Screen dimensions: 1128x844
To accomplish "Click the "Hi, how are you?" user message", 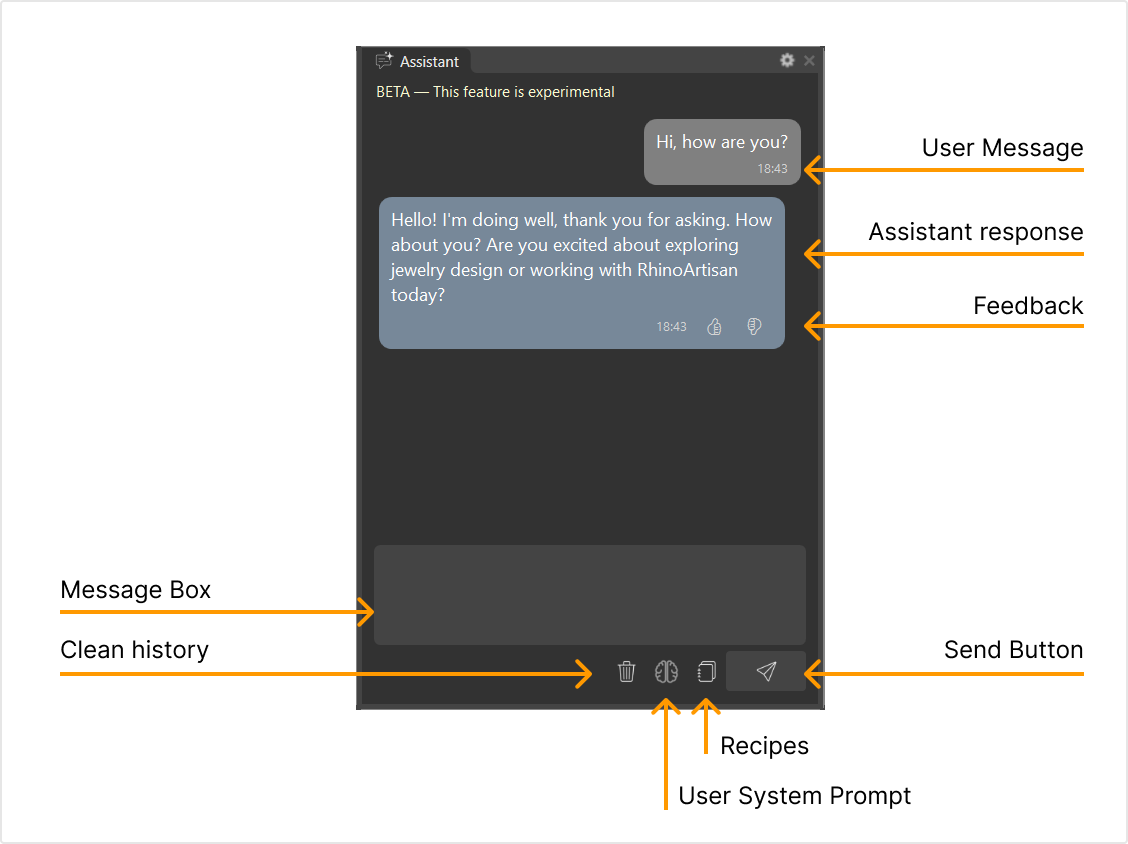I will (x=721, y=142).
